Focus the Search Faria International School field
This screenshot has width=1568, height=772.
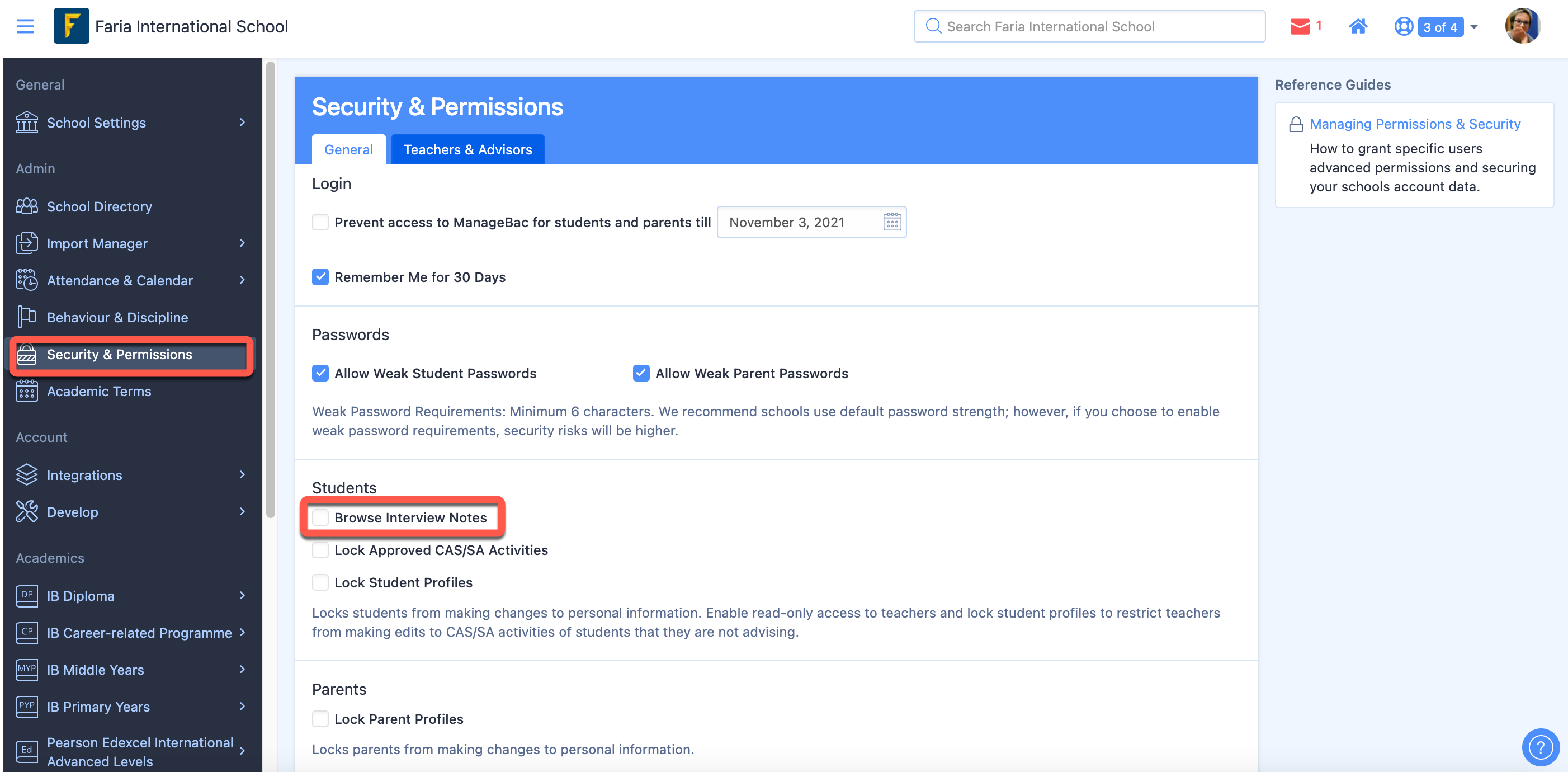click(1089, 26)
